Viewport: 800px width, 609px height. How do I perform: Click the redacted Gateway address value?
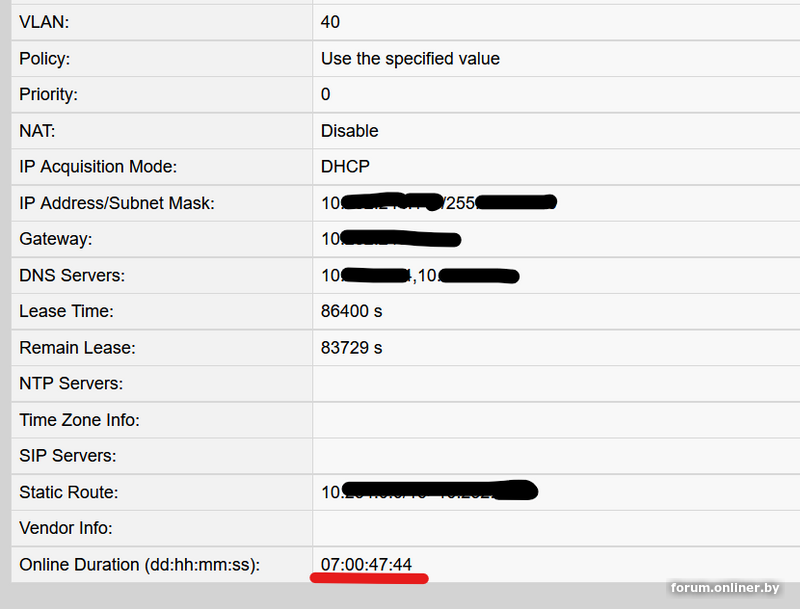click(x=390, y=239)
